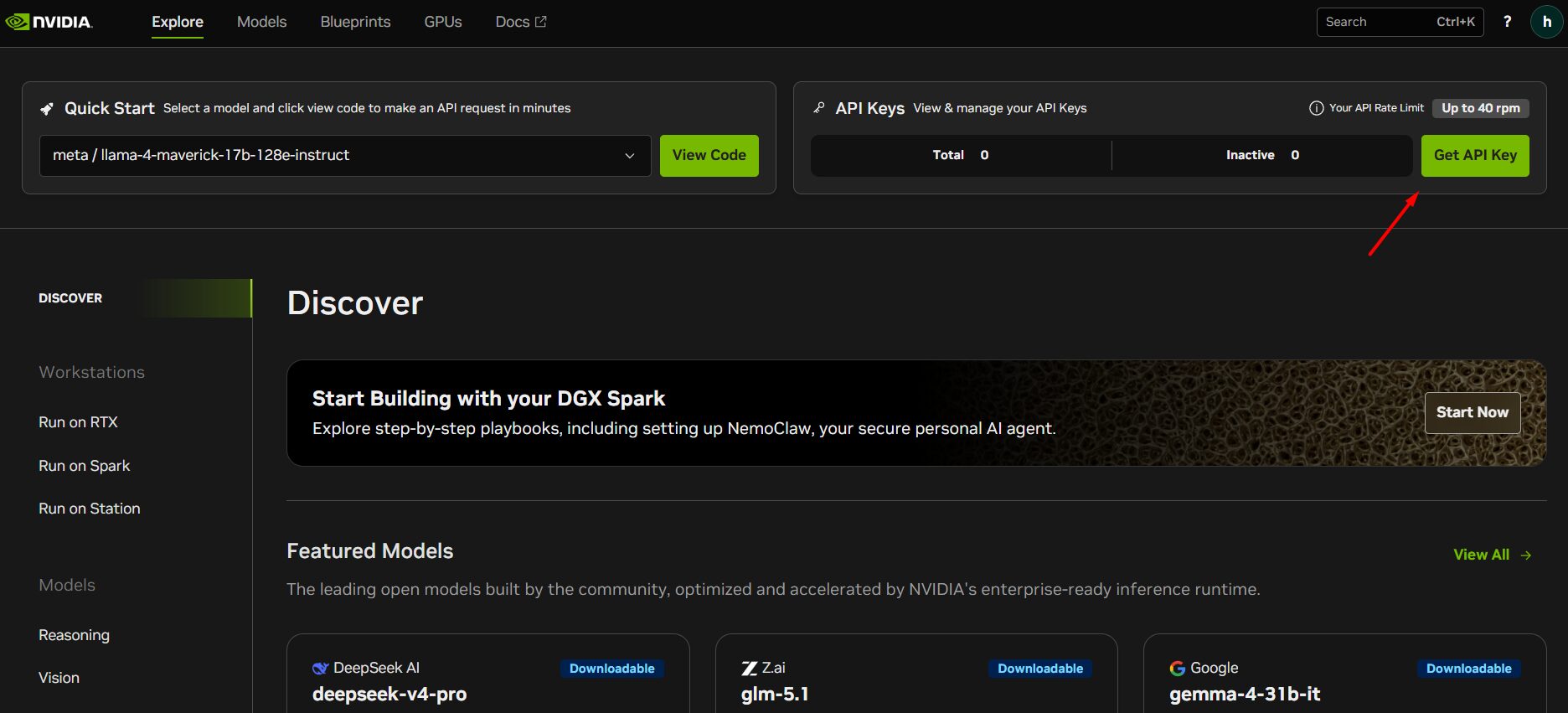
Task: Open the Models tab
Action: coord(261,22)
